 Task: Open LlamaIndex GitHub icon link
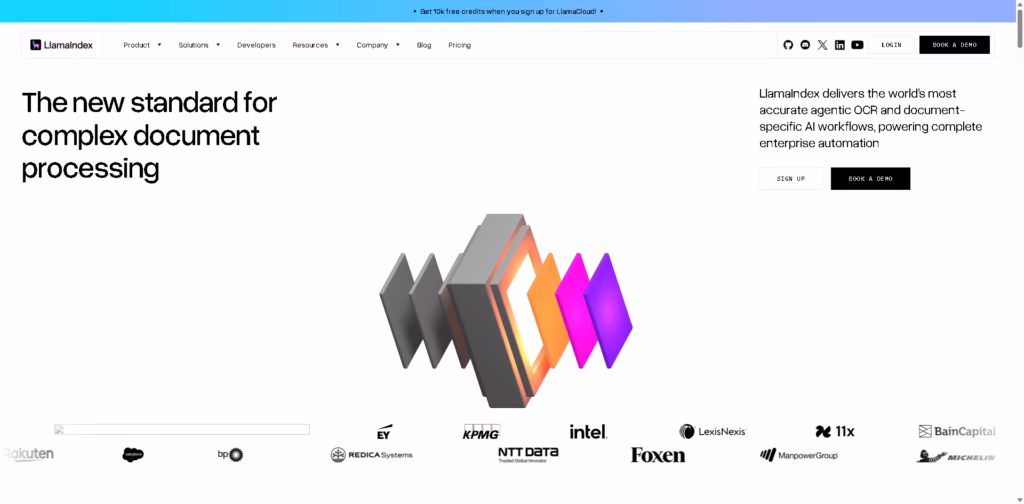pyautogui.click(x=788, y=45)
